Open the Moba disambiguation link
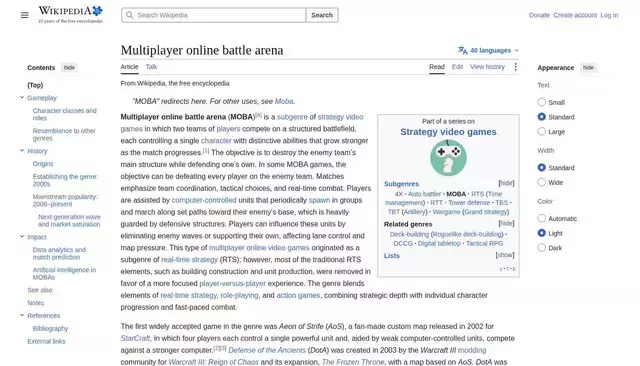 coord(284,101)
